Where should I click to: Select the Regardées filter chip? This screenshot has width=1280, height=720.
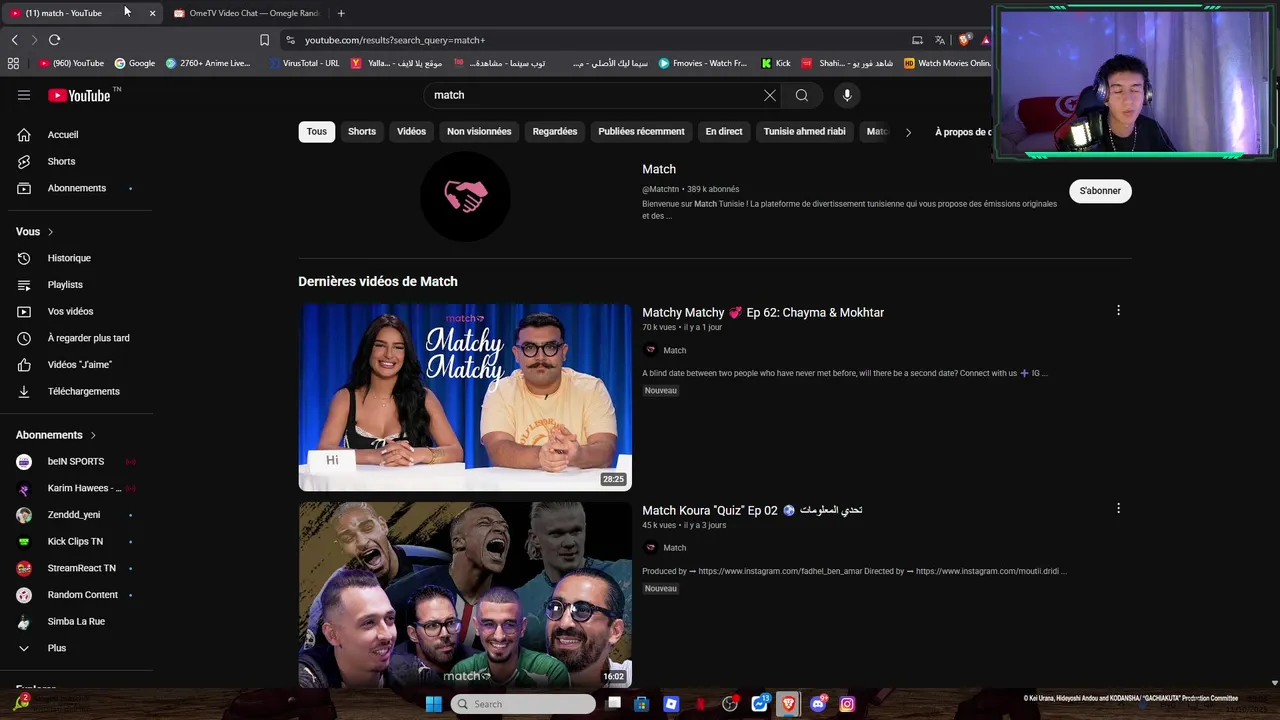(555, 132)
